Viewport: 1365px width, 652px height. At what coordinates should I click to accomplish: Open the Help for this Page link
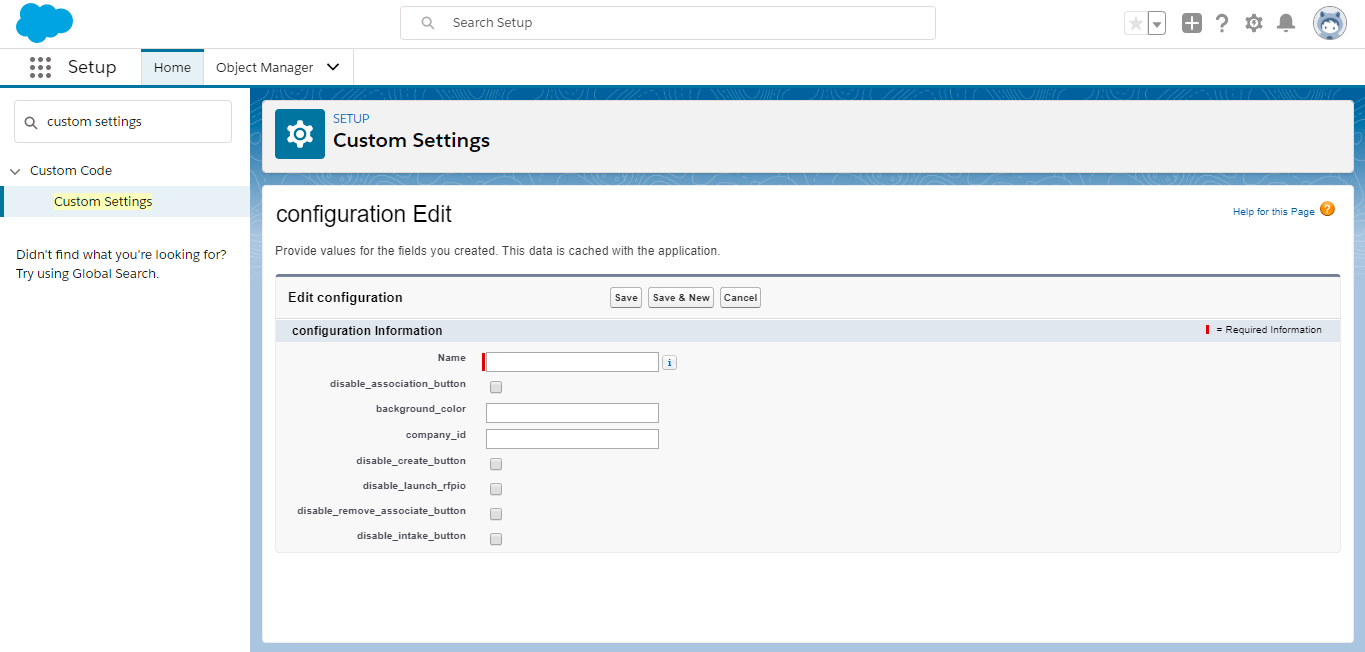coord(1274,212)
